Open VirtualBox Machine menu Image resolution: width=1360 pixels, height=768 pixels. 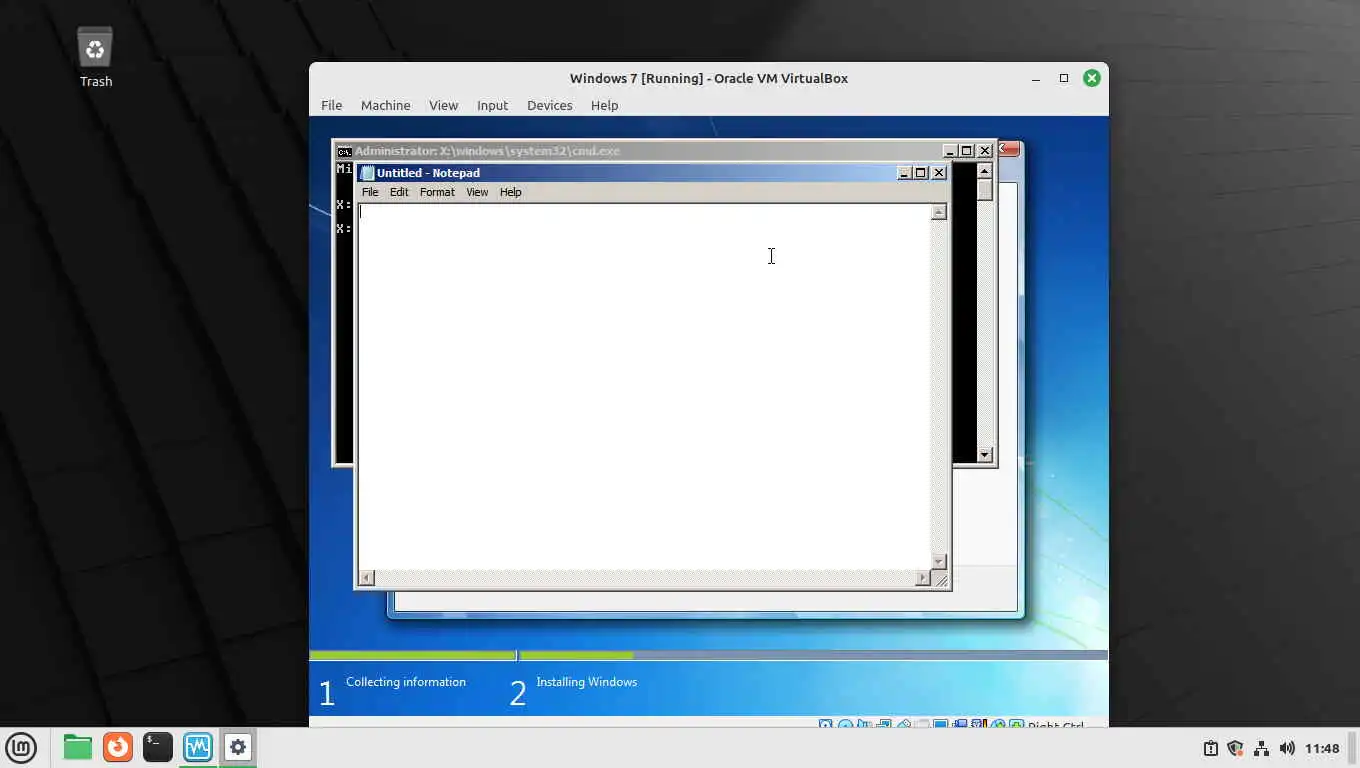(385, 105)
